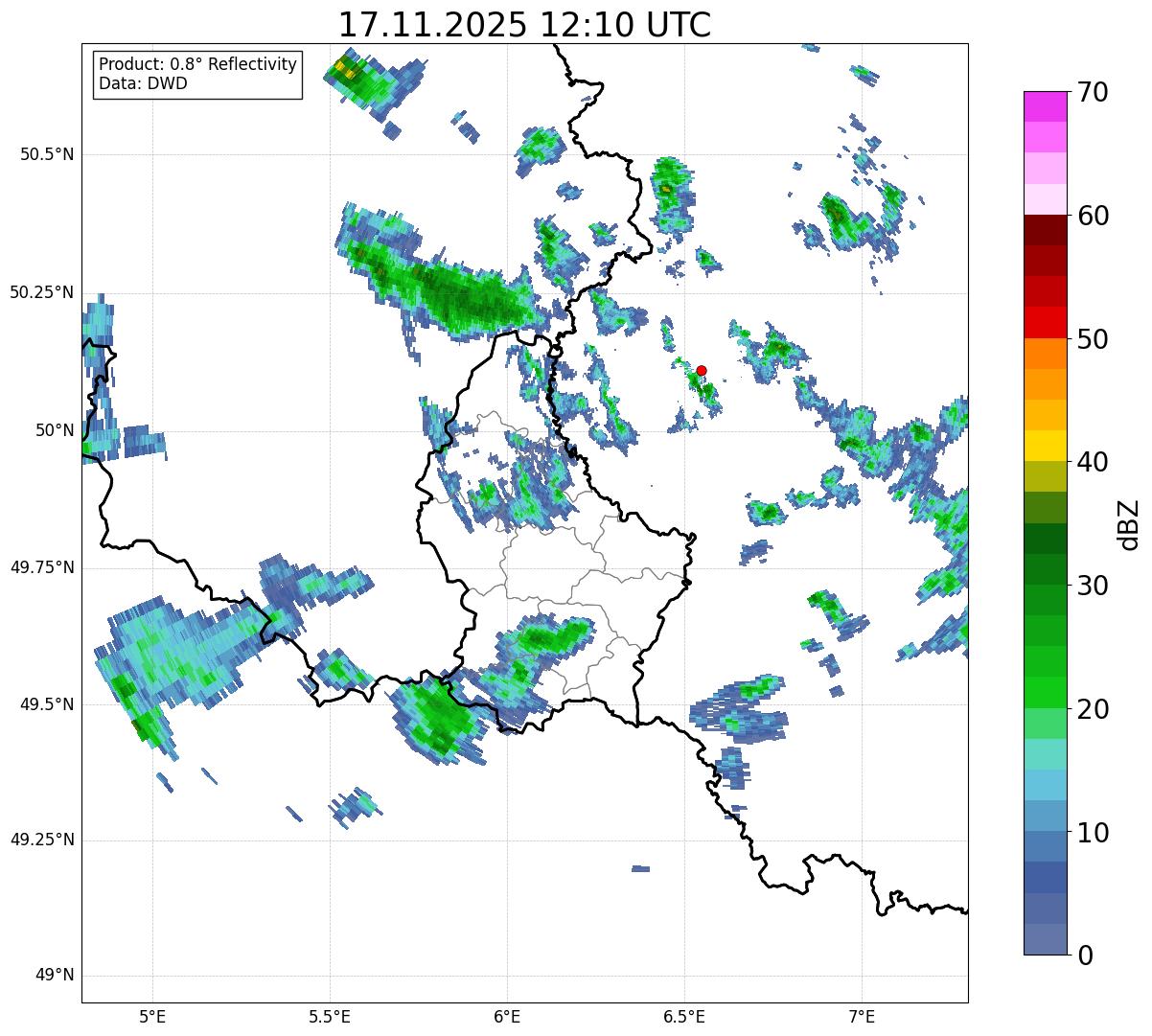Click the 49.25°N latitude label
This screenshot has width=1152, height=1036.
click(x=41, y=840)
